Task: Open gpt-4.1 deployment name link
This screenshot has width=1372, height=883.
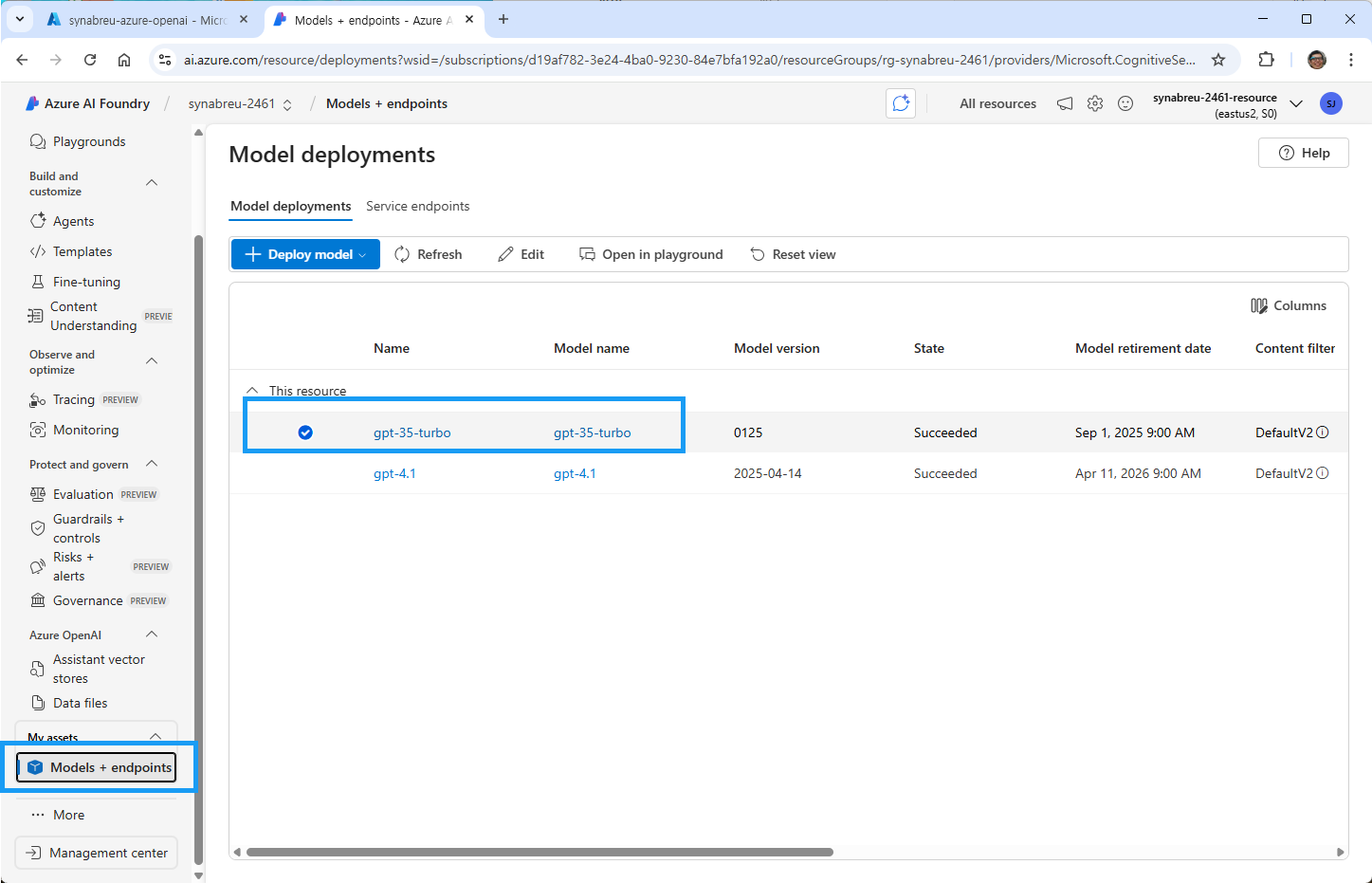Action: pyautogui.click(x=394, y=473)
